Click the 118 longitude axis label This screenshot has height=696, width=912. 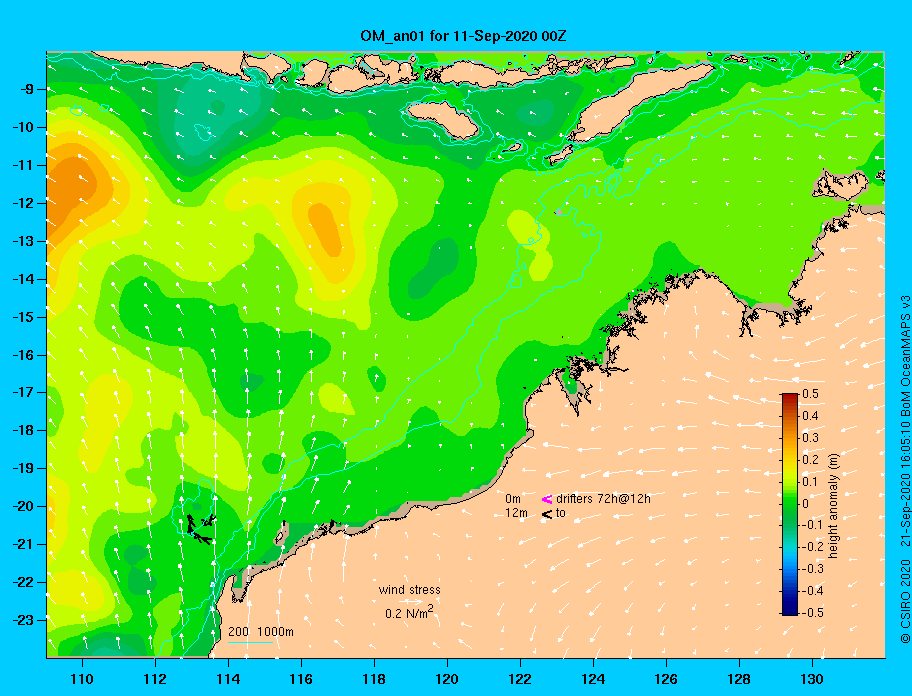pos(374,679)
